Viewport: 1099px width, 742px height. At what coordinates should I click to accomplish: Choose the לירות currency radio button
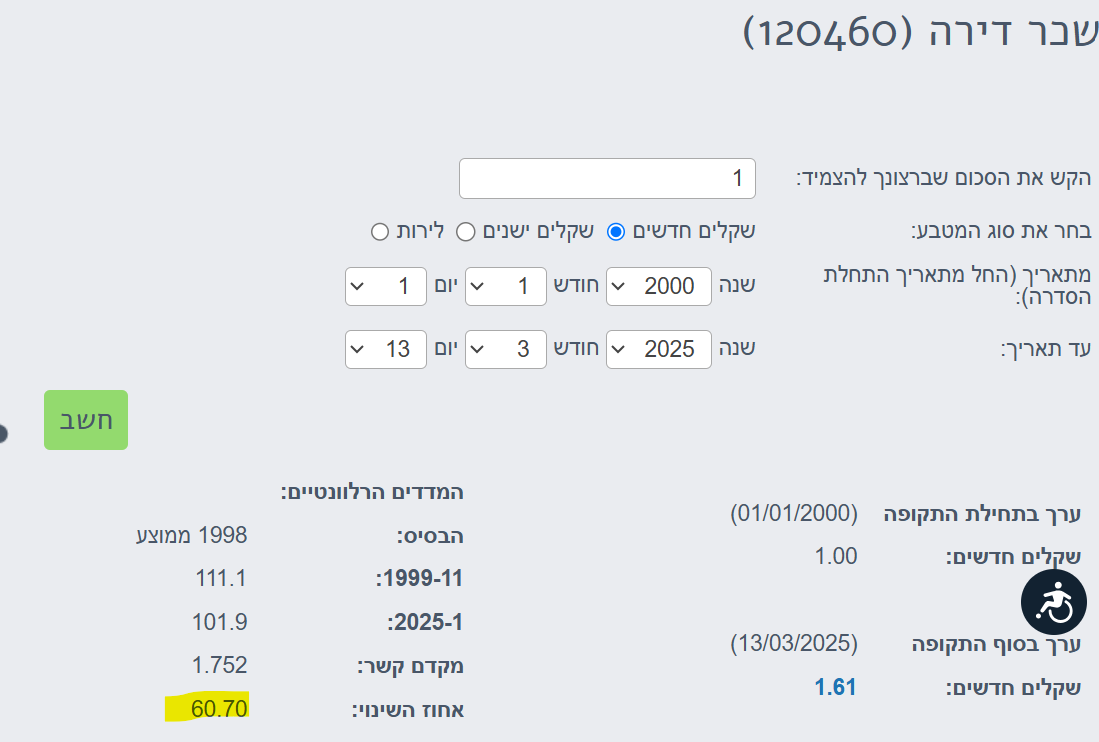pos(380,232)
